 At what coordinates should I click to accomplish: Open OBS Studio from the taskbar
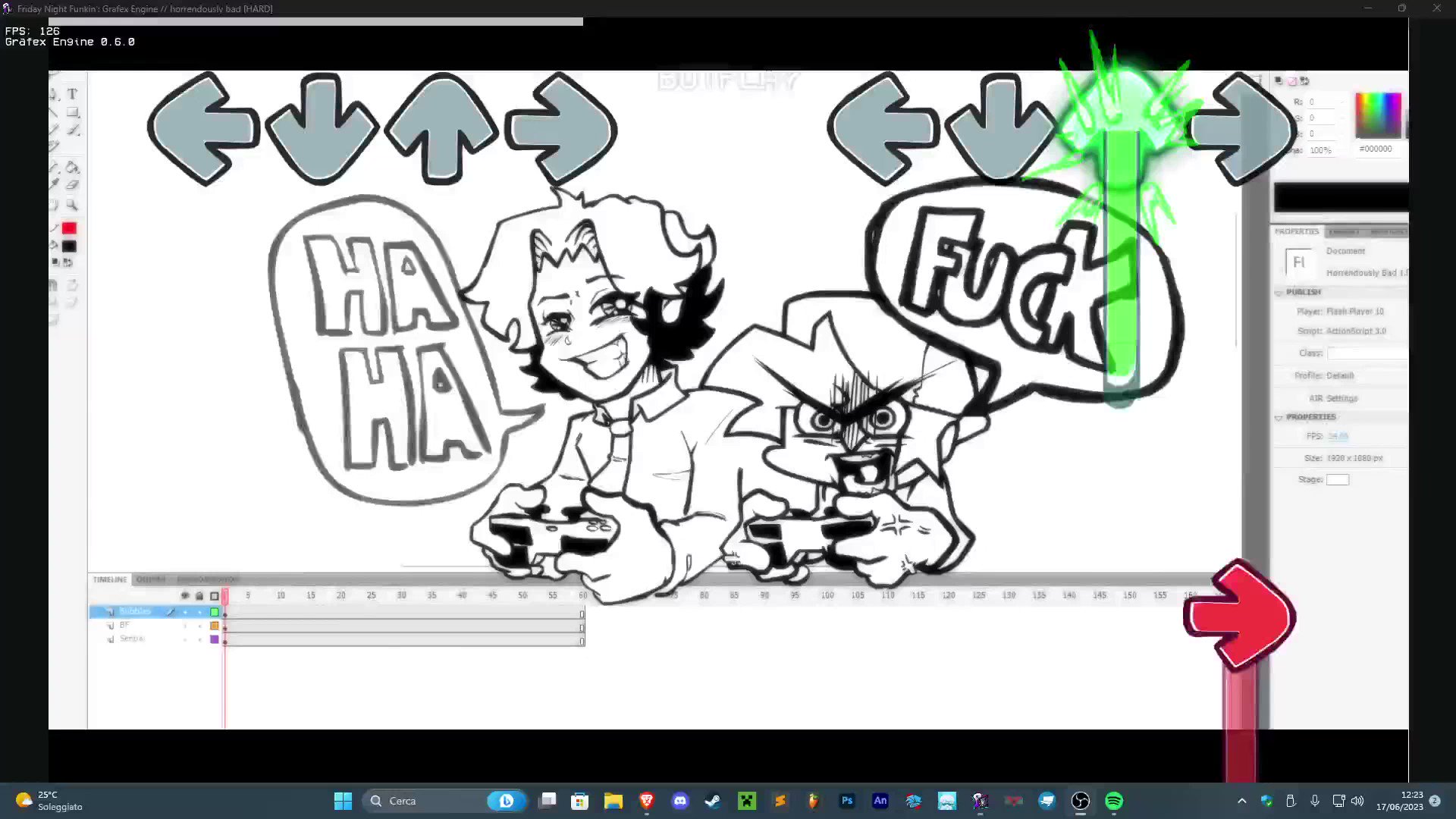point(1081,801)
